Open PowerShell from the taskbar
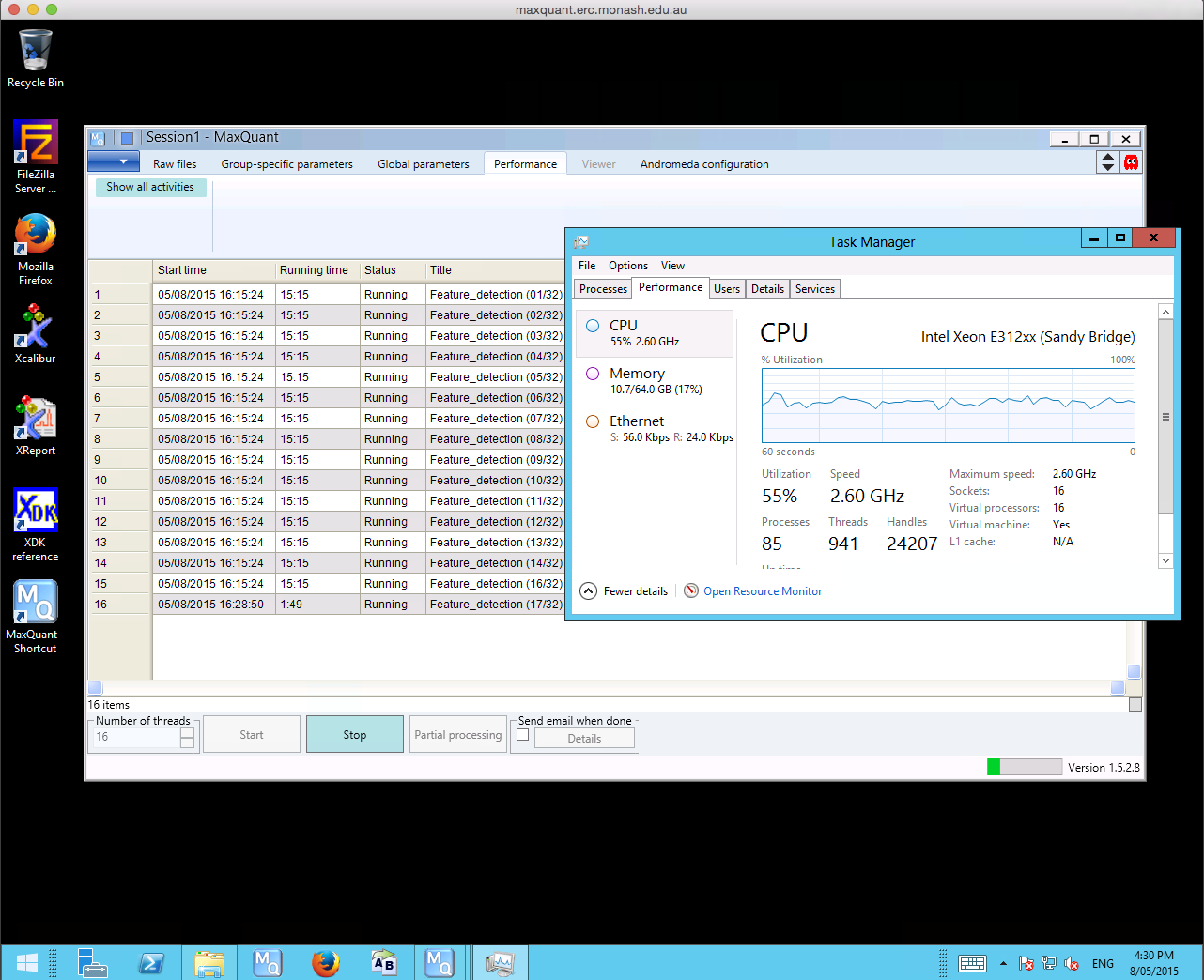 click(x=151, y=963)
